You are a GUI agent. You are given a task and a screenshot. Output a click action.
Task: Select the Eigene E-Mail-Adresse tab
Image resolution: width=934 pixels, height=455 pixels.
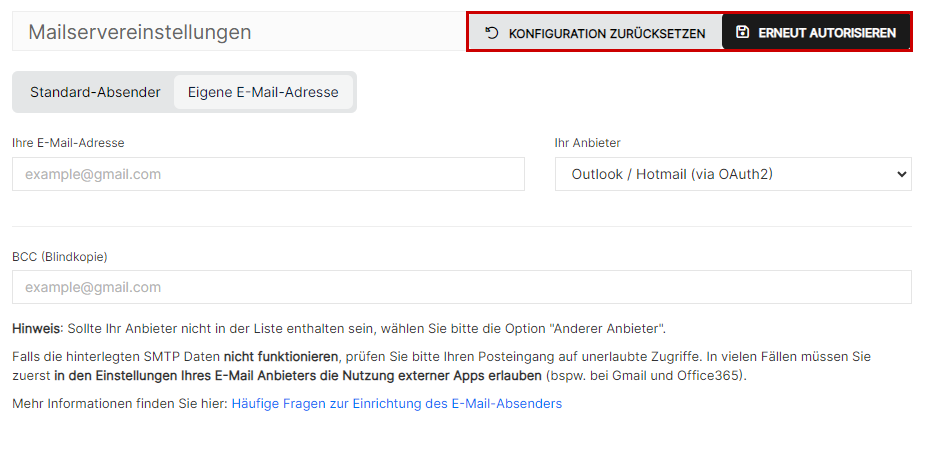[x=263, y=92]
